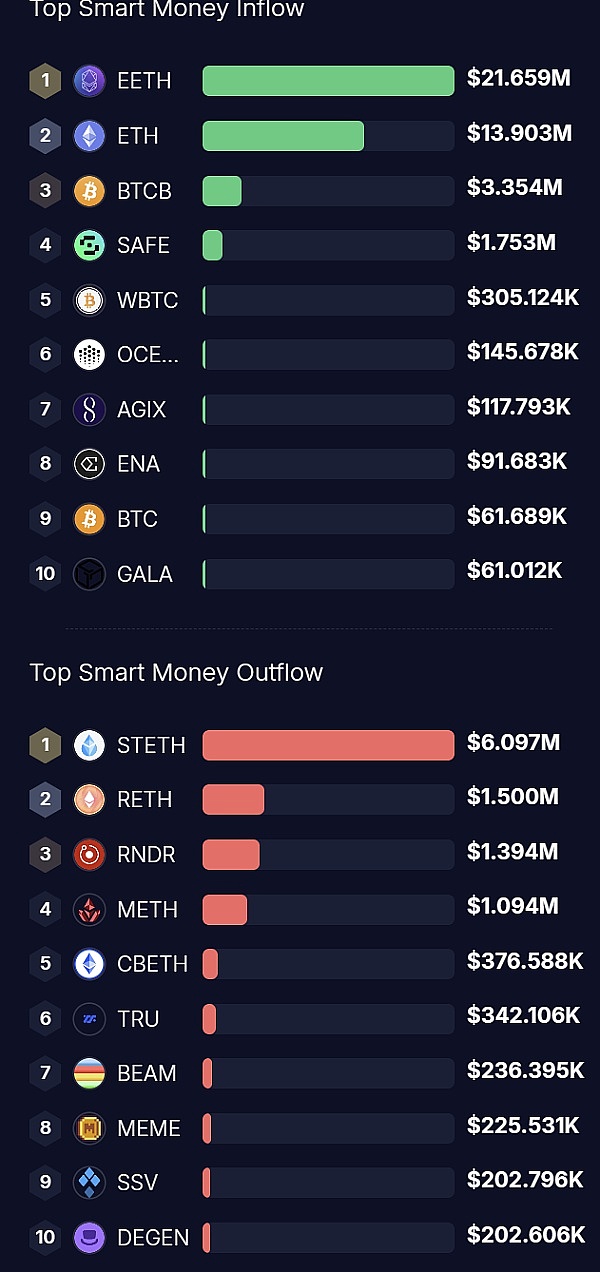Screen dimensions: 600x1272
Task: Click the BEAM token icon
Action: 89,1073
